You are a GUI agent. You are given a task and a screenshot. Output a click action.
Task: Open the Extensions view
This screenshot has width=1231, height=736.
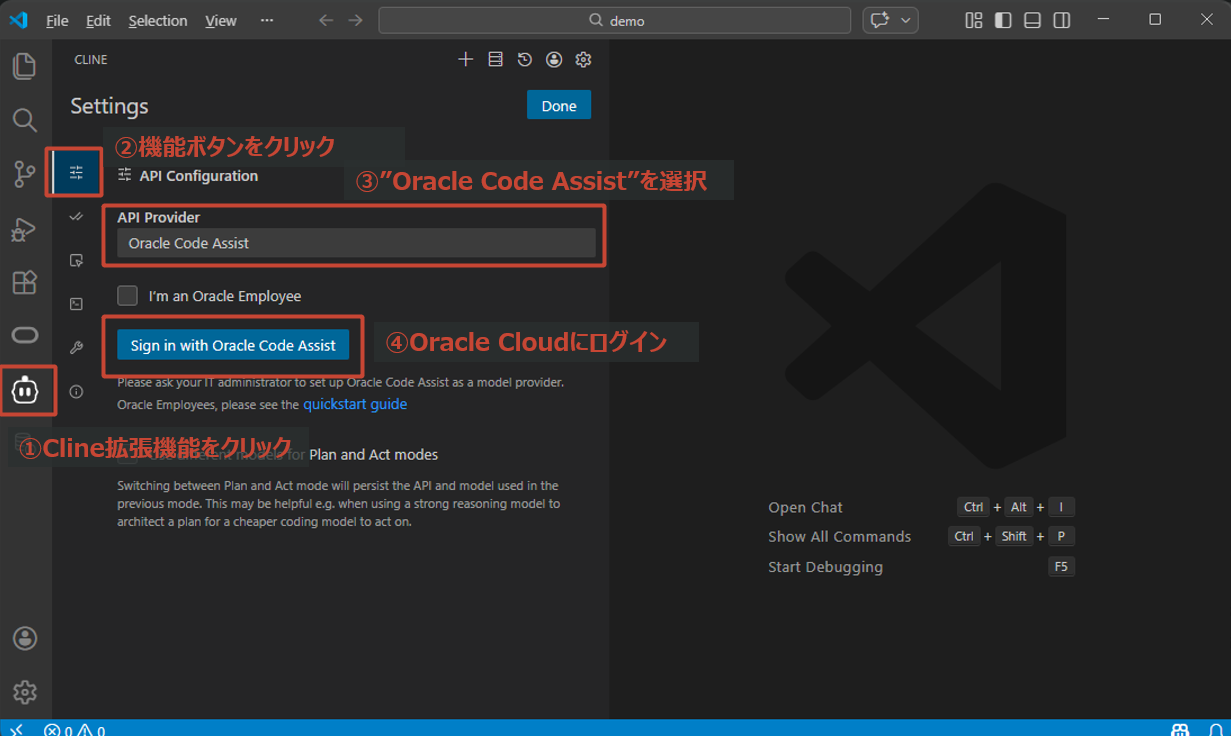point(24,282)
